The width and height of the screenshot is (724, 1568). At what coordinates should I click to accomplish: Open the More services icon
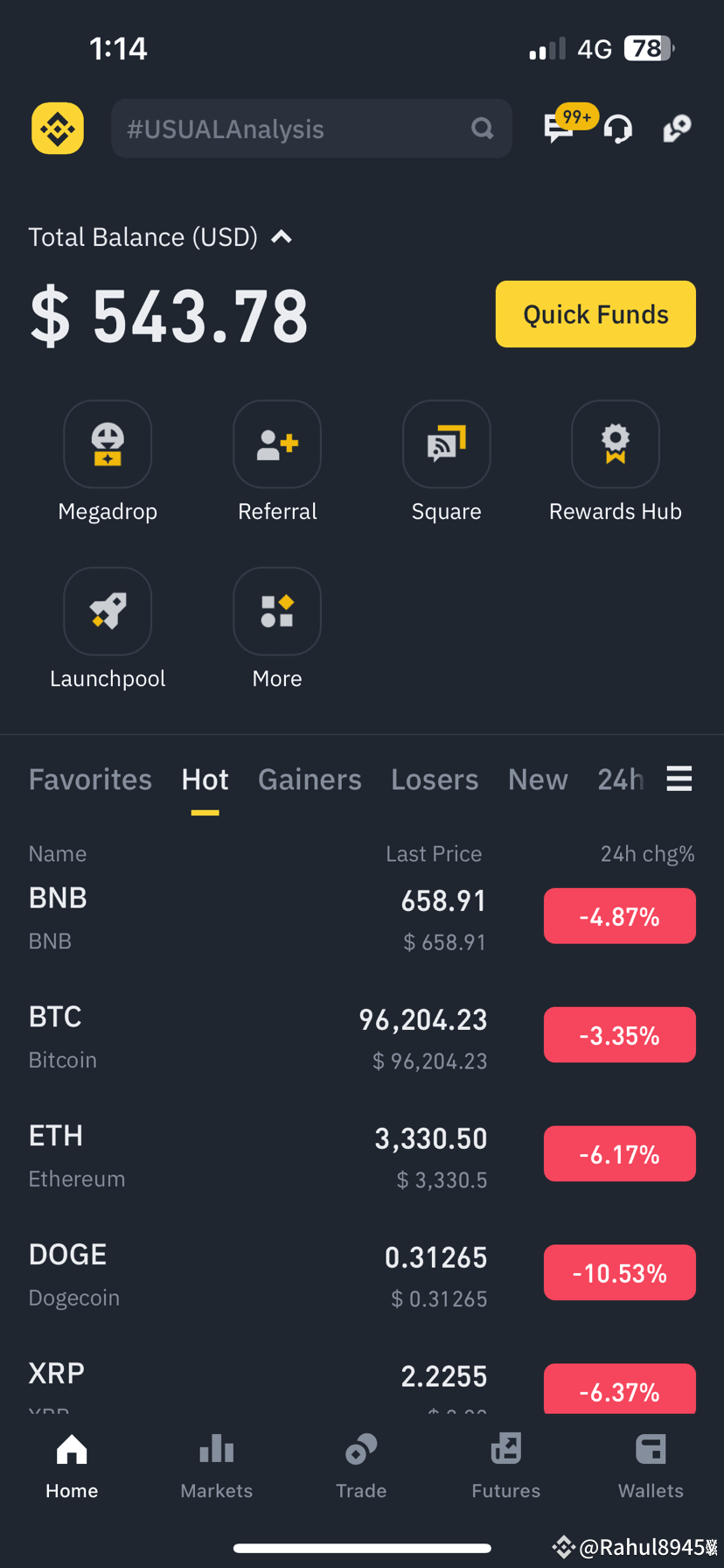click(x=277, y=611)
